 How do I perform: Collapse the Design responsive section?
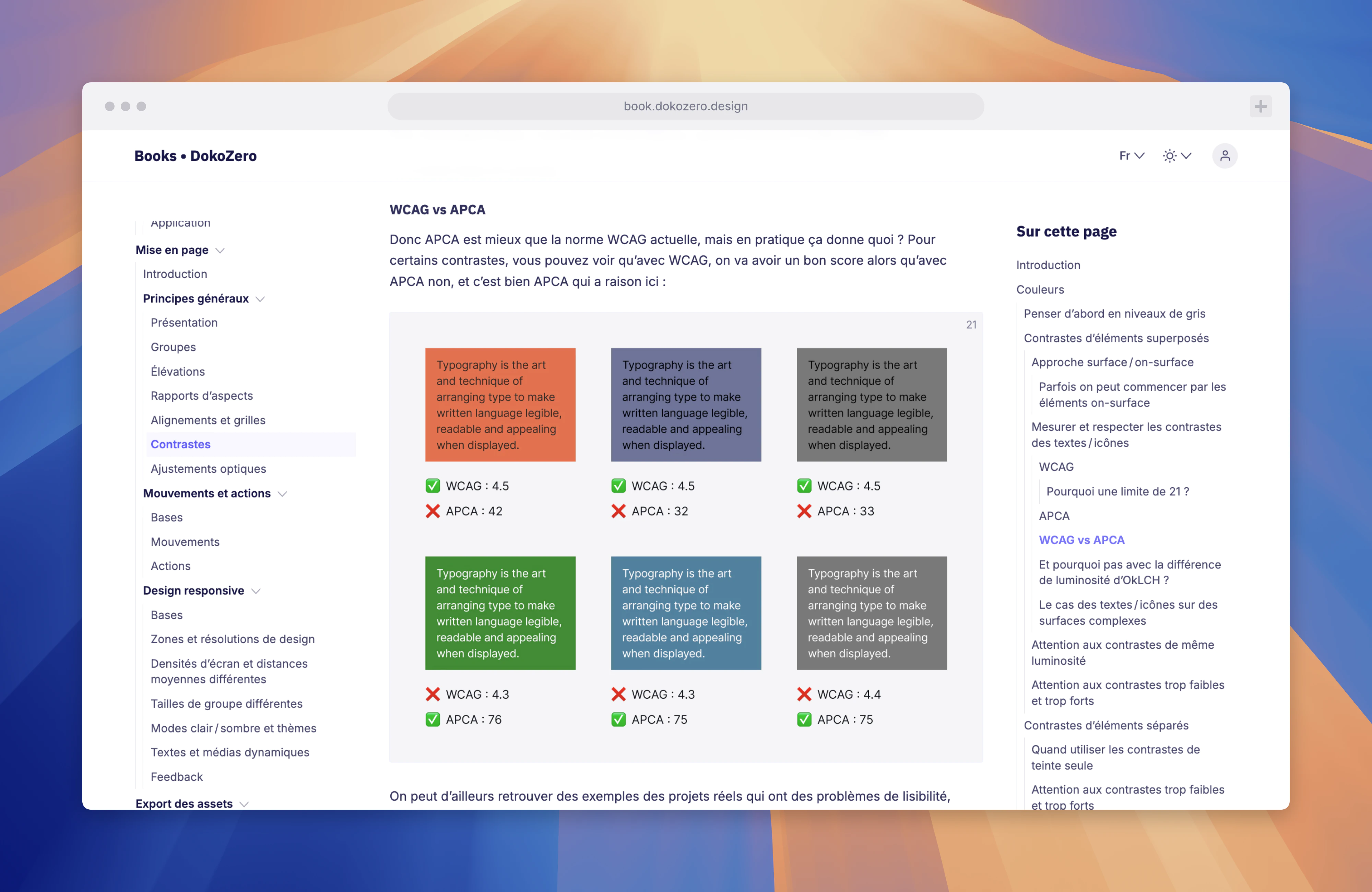[256, 591]
